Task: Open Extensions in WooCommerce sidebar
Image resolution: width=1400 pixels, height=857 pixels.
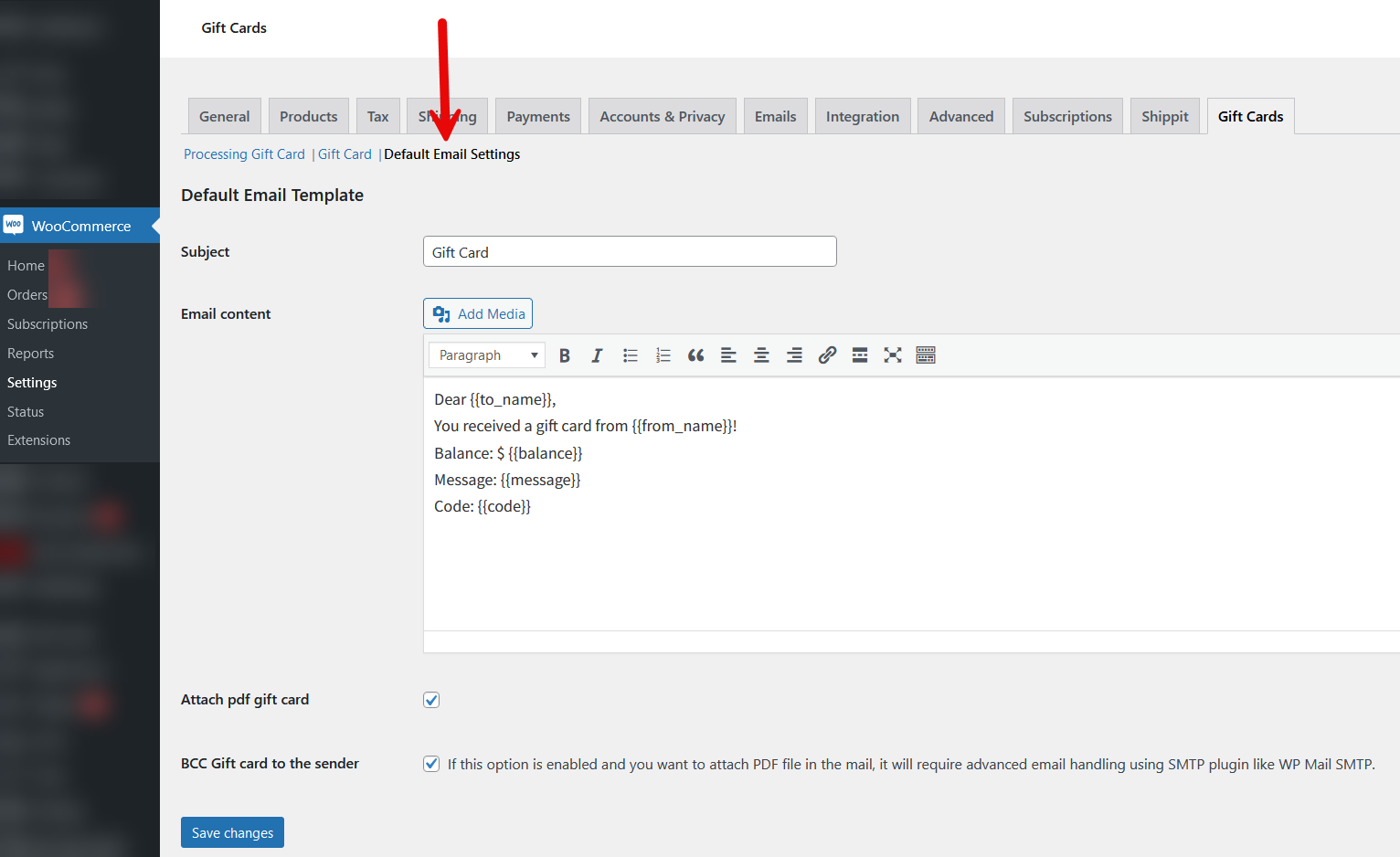Action: (38, 439)
